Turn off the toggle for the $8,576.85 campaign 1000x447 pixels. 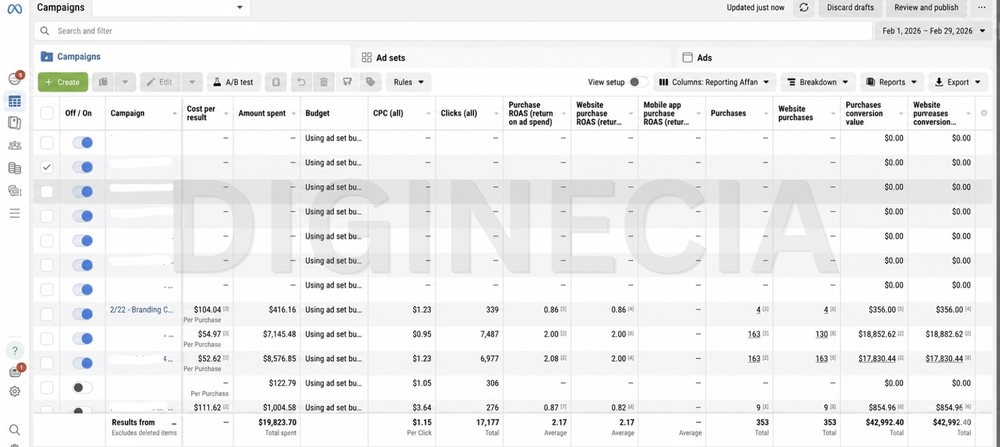82,363
